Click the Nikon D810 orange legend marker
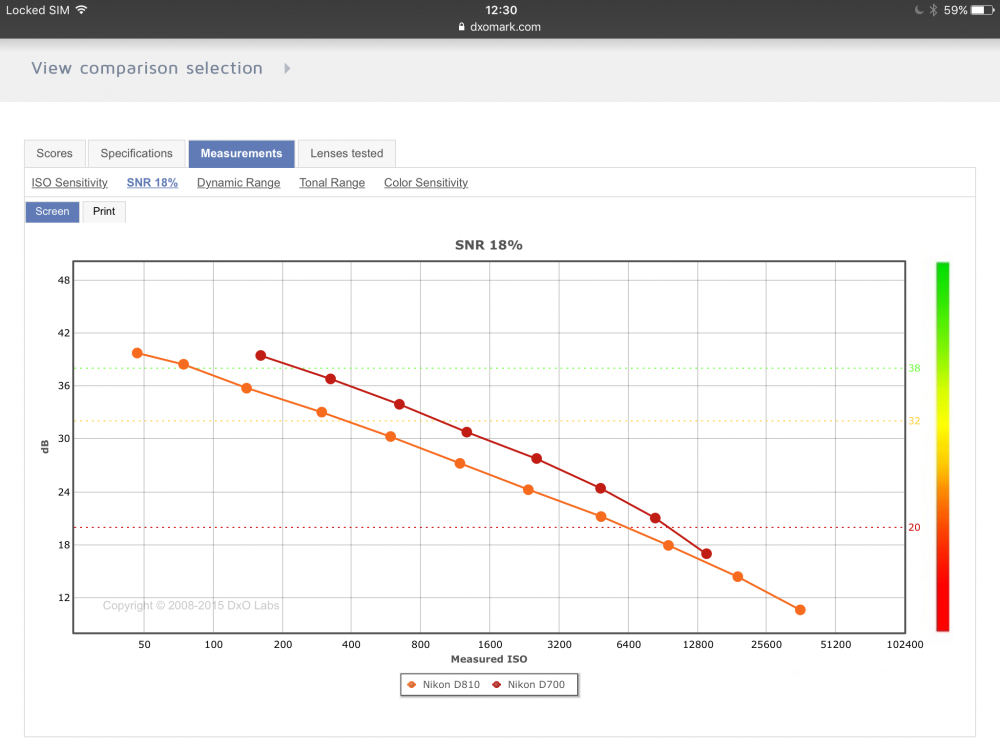 (411, 684)
